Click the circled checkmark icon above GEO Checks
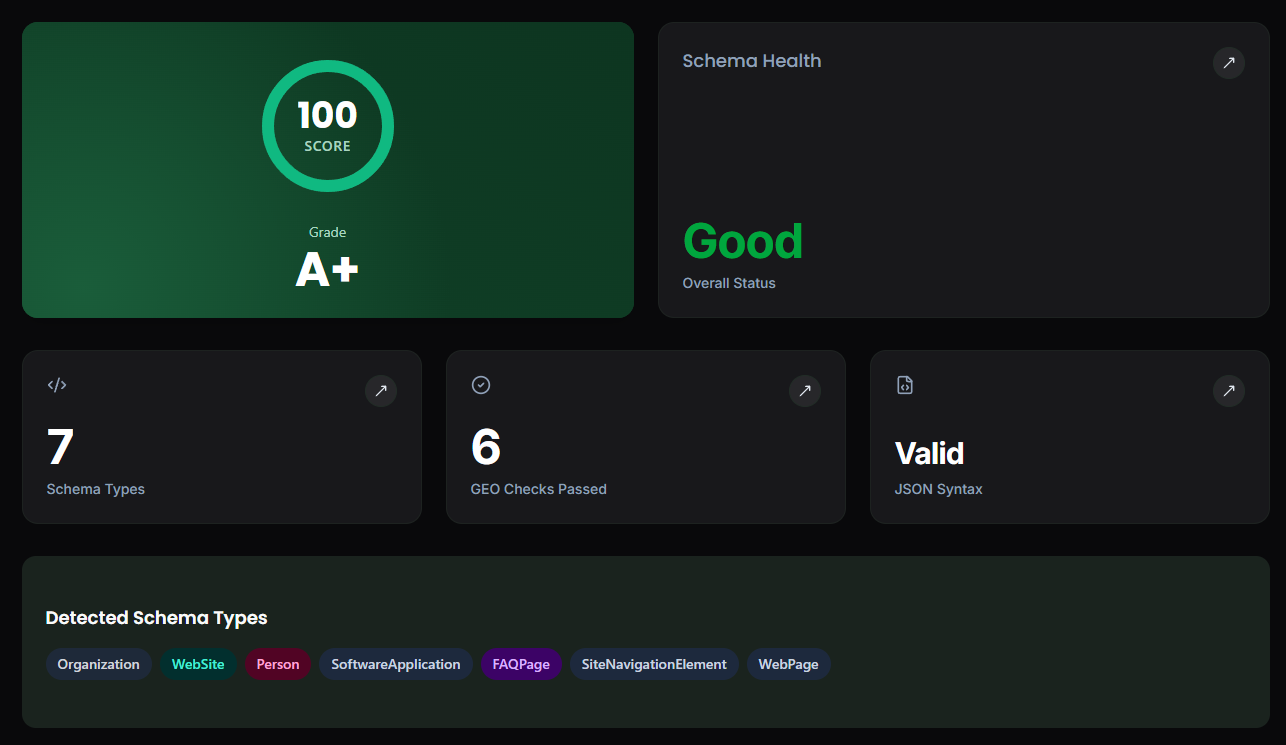Screen dimensions: 1286x745 pos(481,384)
